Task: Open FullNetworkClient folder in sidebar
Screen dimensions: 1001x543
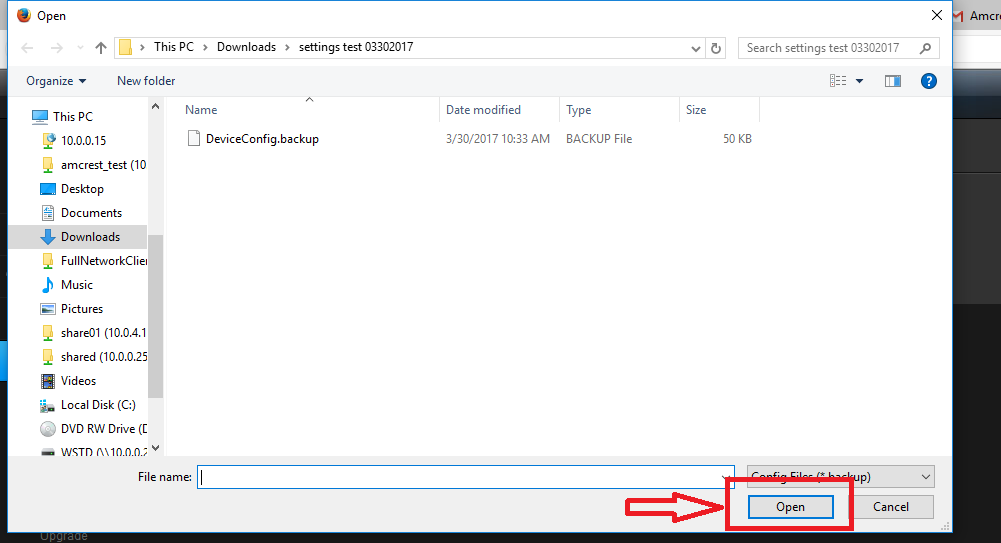Action: click(103, 261)
